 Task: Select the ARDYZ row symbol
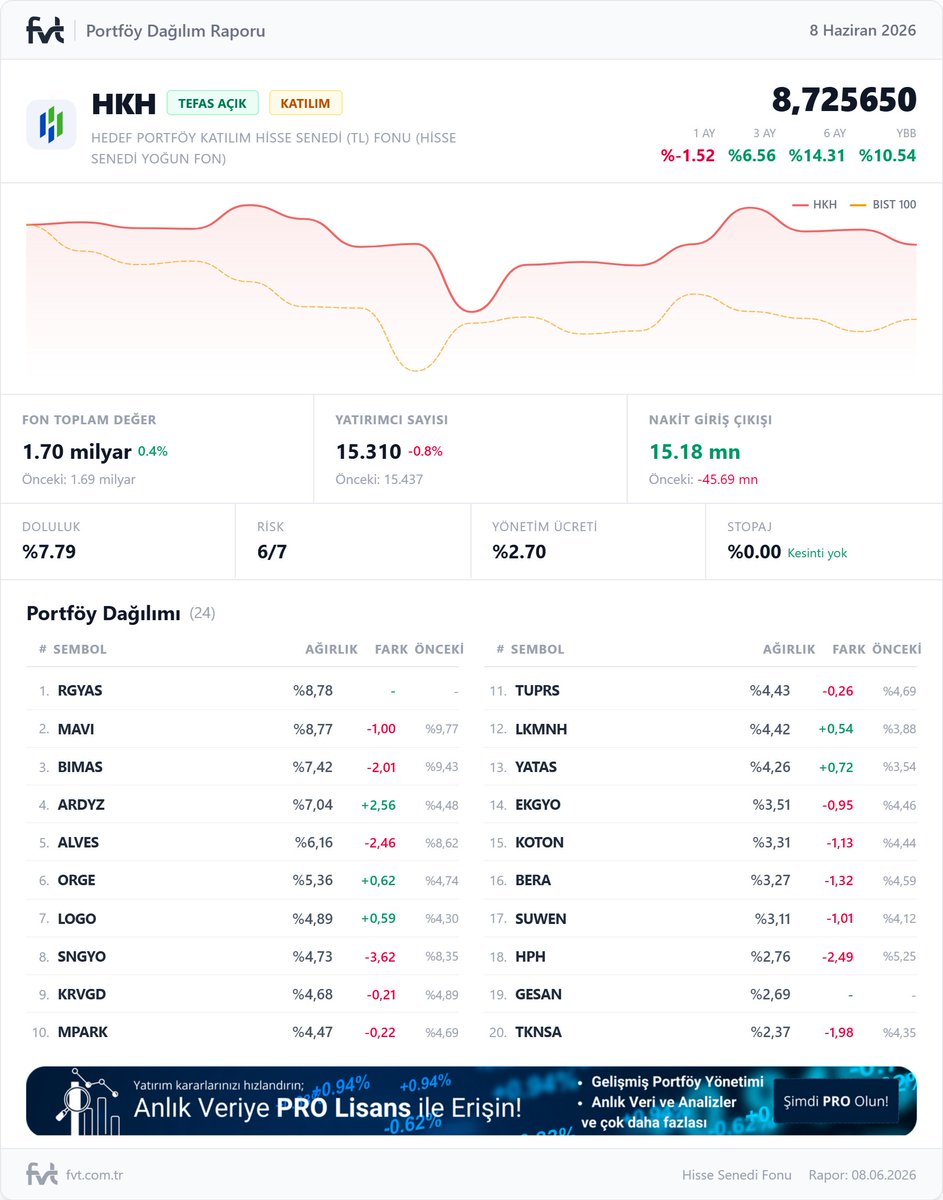click(81, 805)
